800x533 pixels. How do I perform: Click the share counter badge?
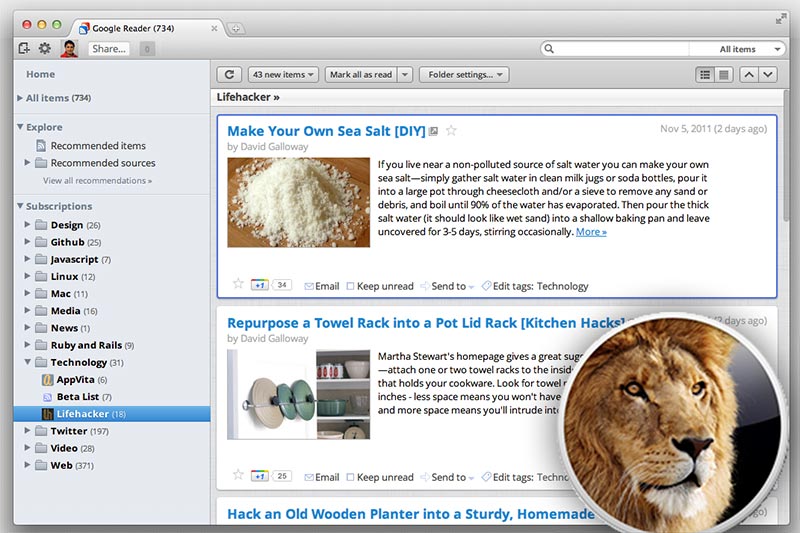pyautogui.click(x=147, y=49)
